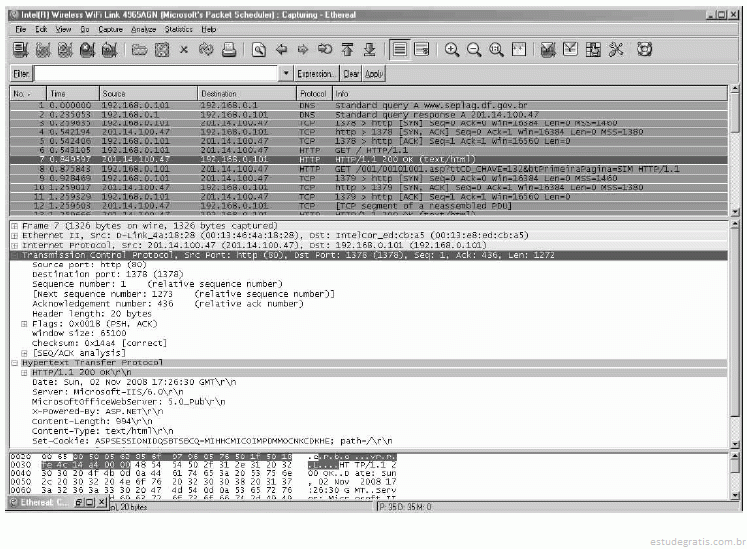
Task: Sort by the Destination column header
Action: pos(247,94)
